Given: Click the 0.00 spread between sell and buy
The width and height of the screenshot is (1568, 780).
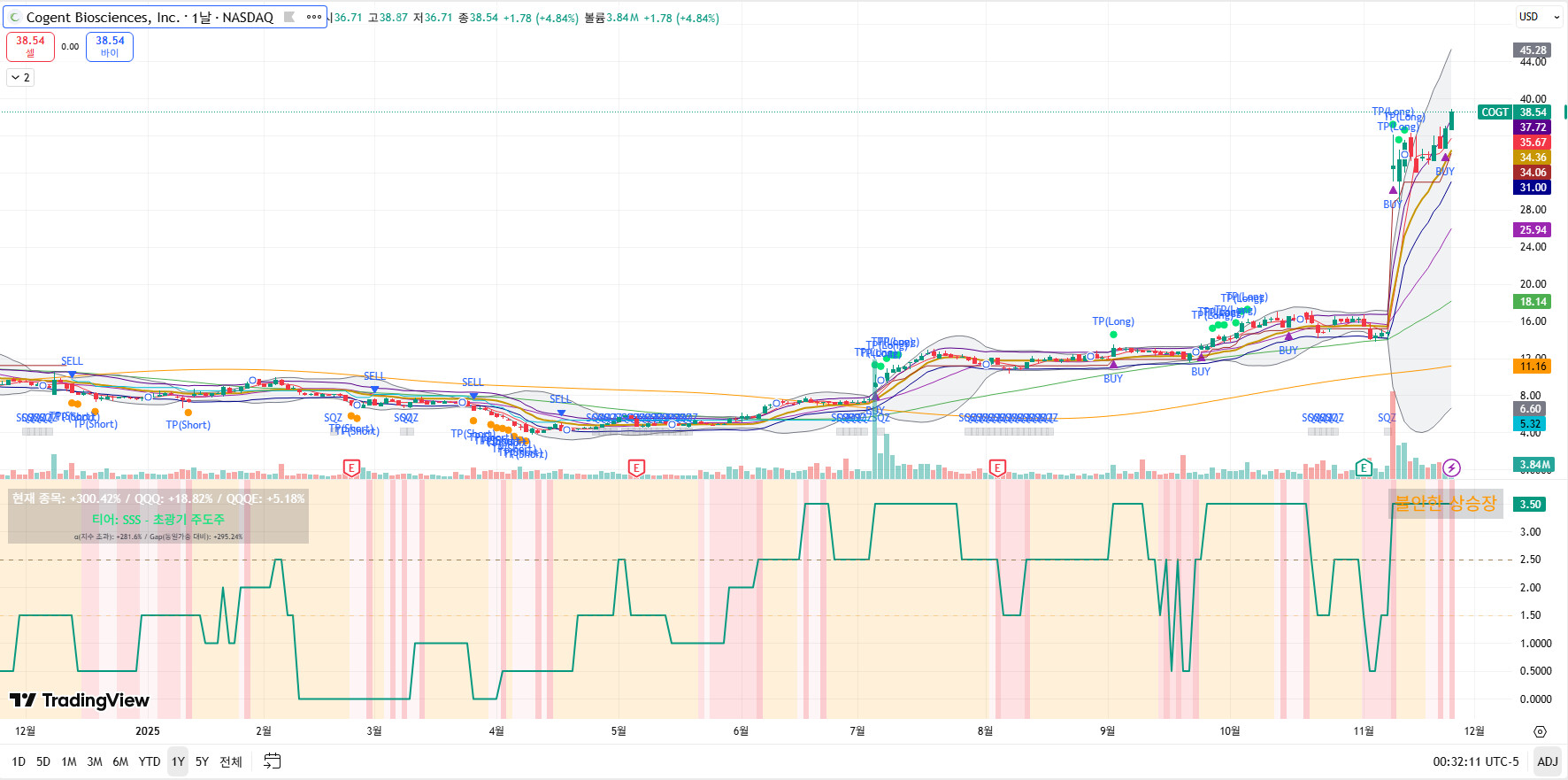Looking at the screenshot, I should [70, 47].
